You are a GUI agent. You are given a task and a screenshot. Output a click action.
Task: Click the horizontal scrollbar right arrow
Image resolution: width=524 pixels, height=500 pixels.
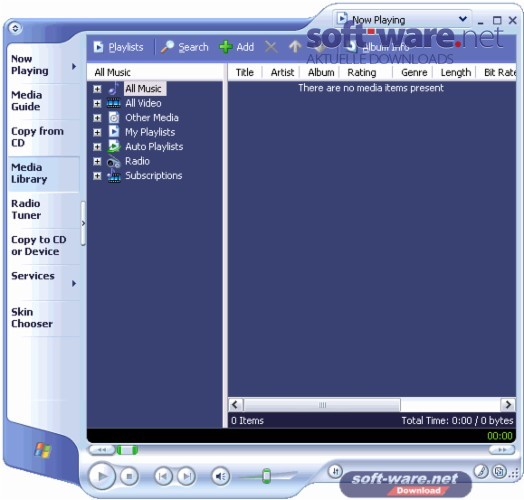coord(508,405)
